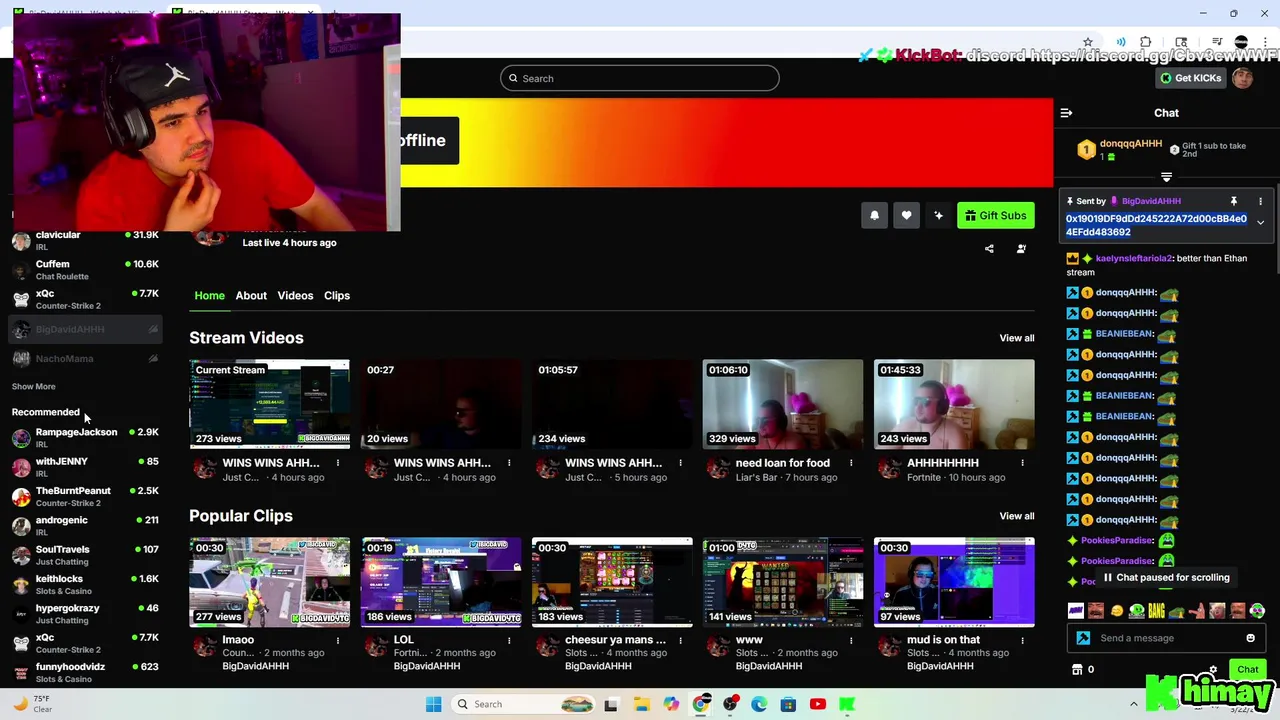Open the lmaoo clip thumbnail
This screenshot has height=720, width=1280.
click(x=270, y=582)
